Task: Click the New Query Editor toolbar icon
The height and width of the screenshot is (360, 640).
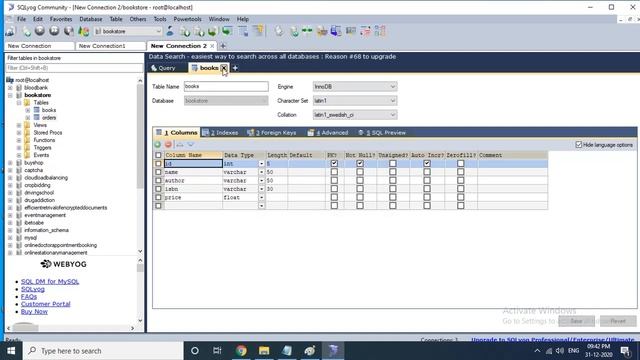Action: pos(27,31)
